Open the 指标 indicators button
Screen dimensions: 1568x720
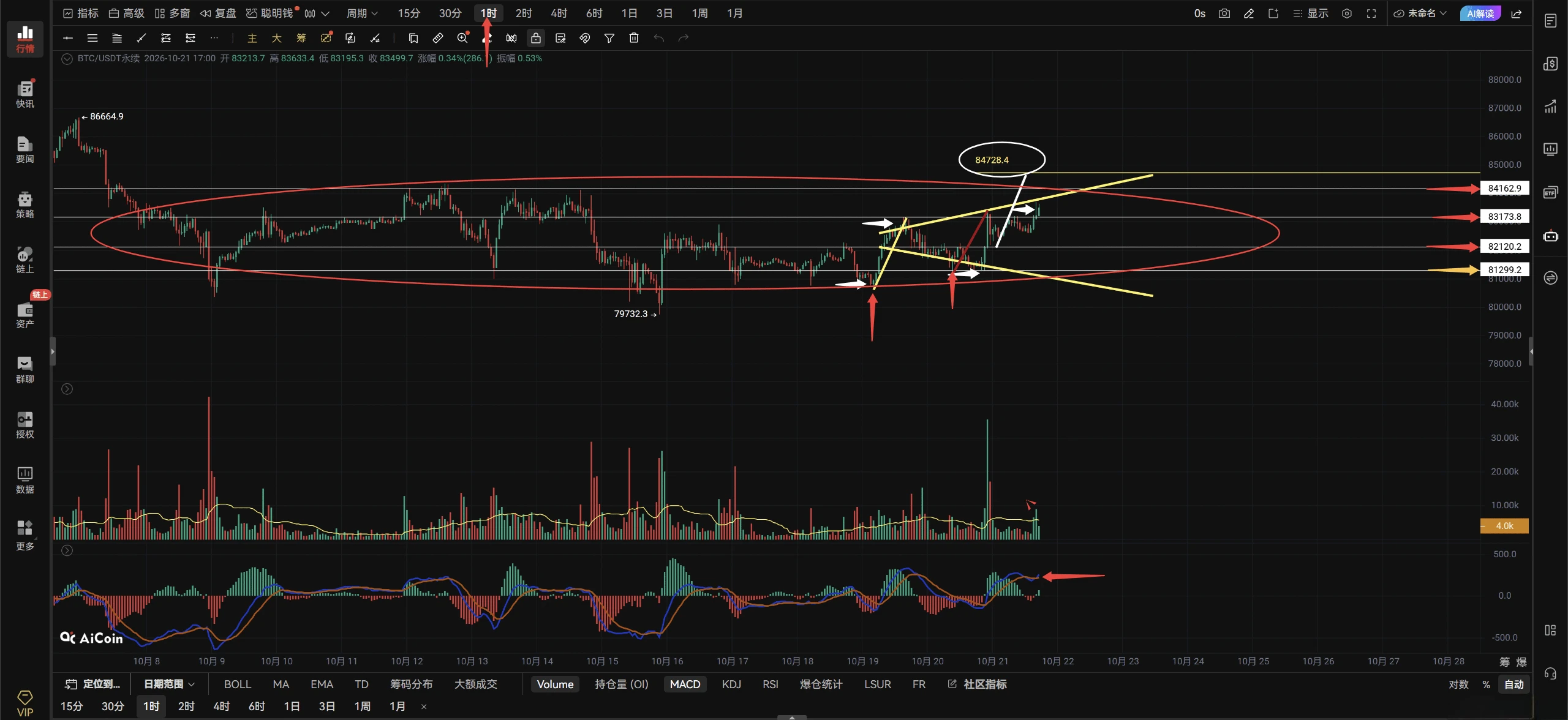point(81,13)
